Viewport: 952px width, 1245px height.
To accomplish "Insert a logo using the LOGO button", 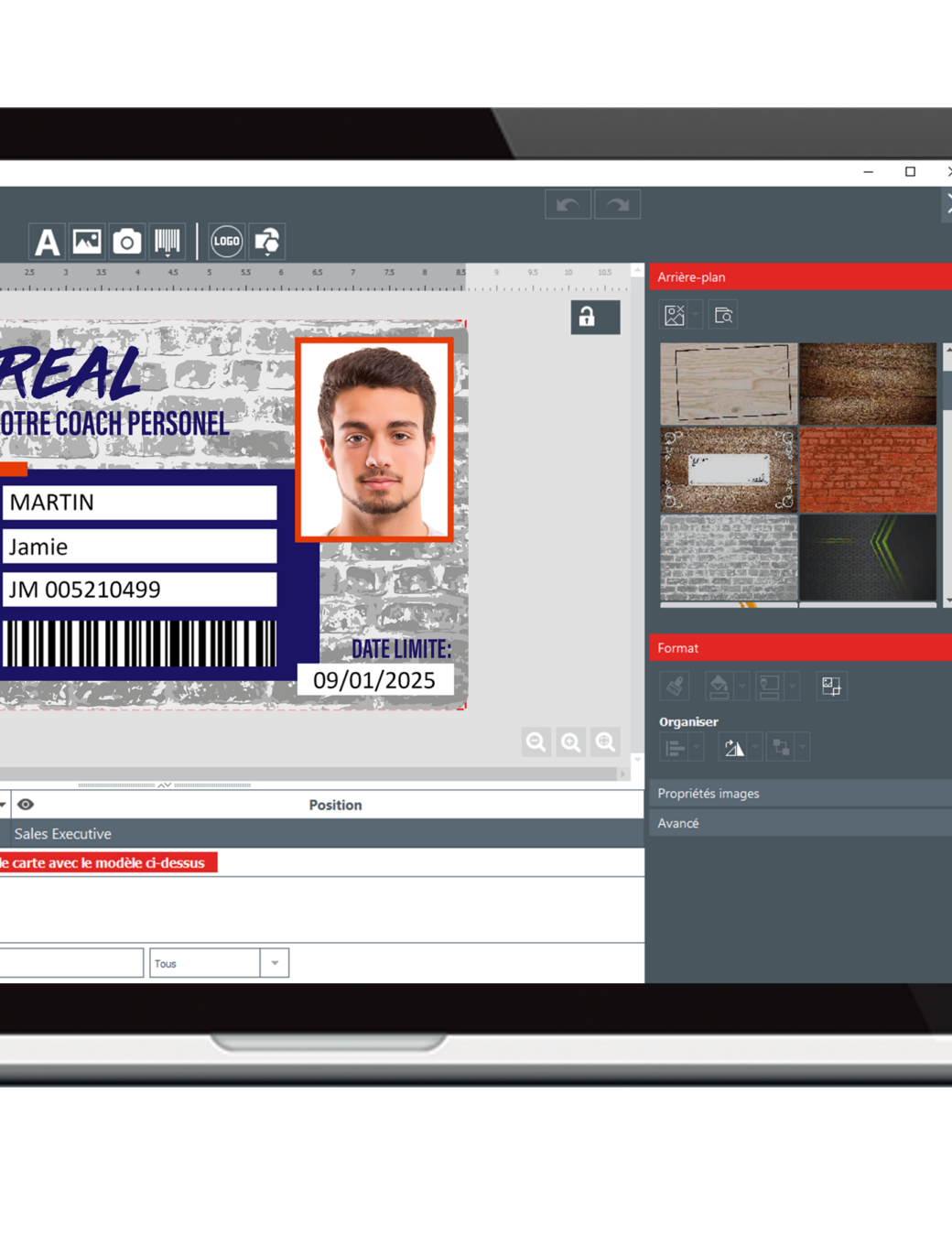I will (226, 242).
